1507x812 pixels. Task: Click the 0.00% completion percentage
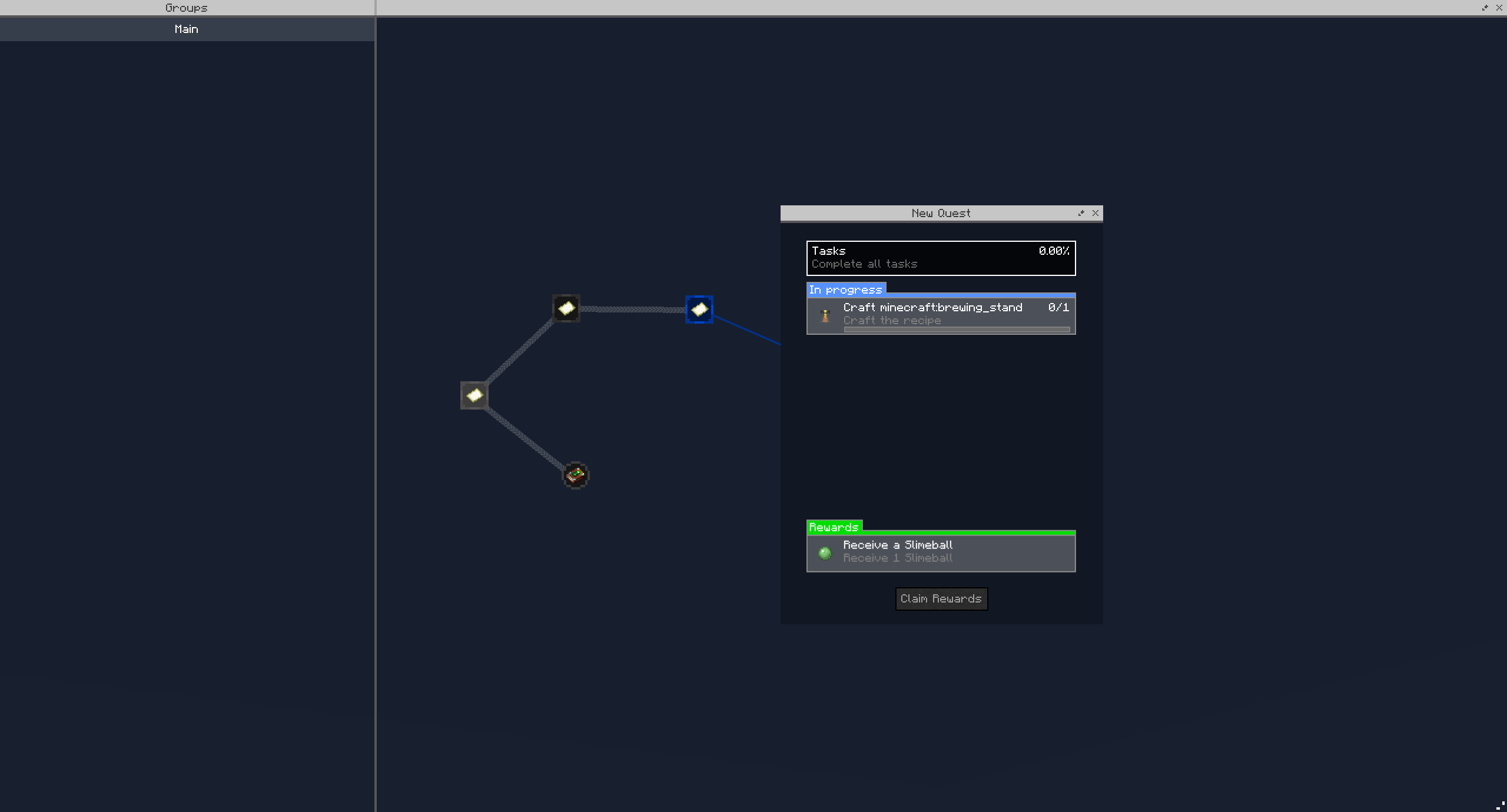click(1054, 251)
